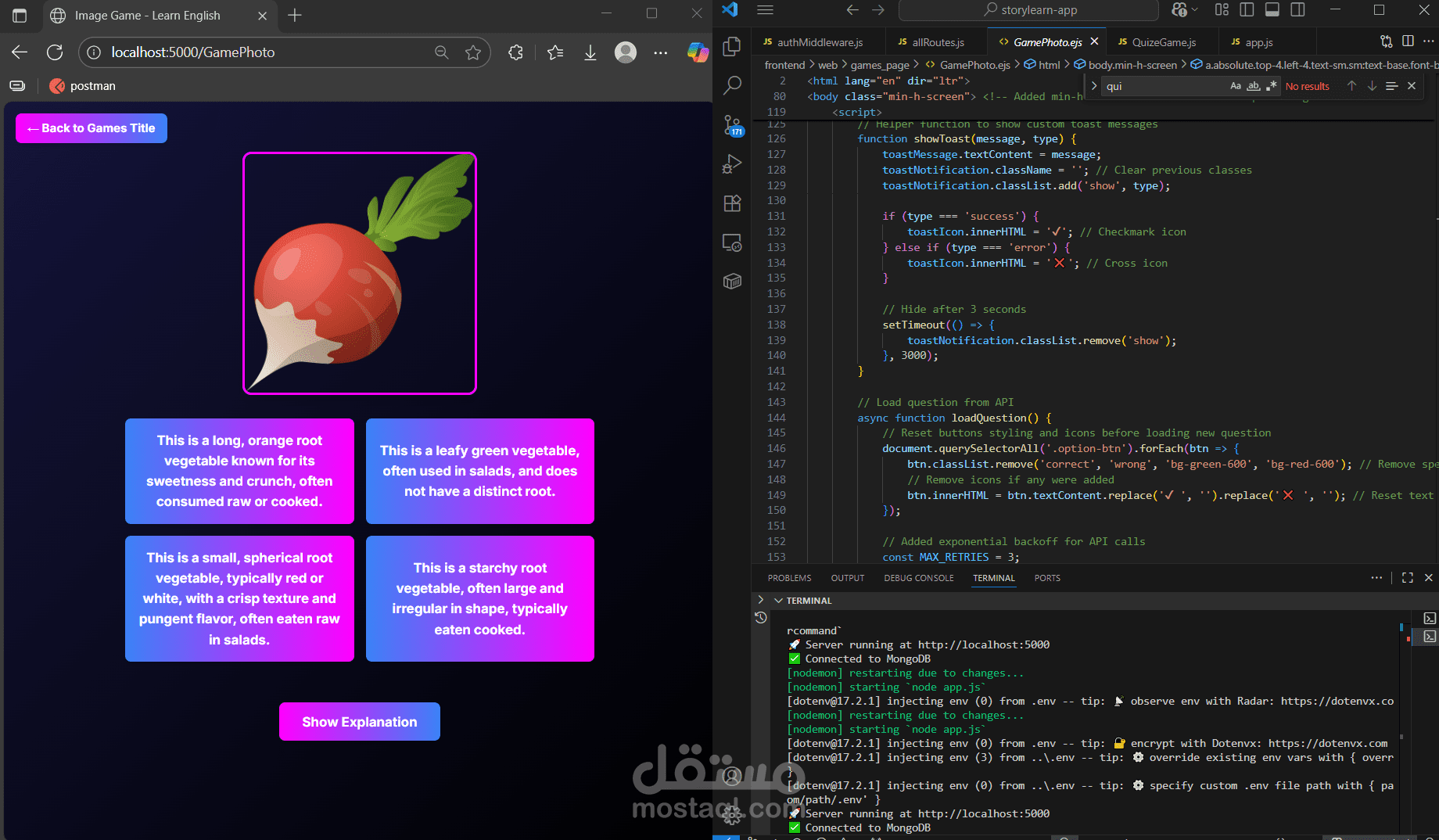Go to next match in find widget

click(1372, 86)
